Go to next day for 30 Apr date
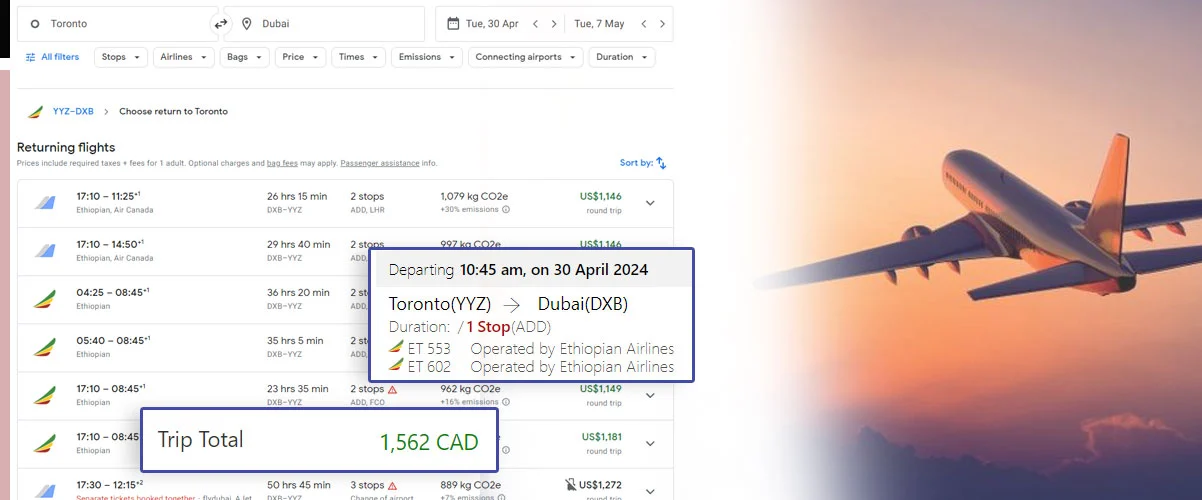The height and width of the screenshot is (500, 1202). point(555,24)
